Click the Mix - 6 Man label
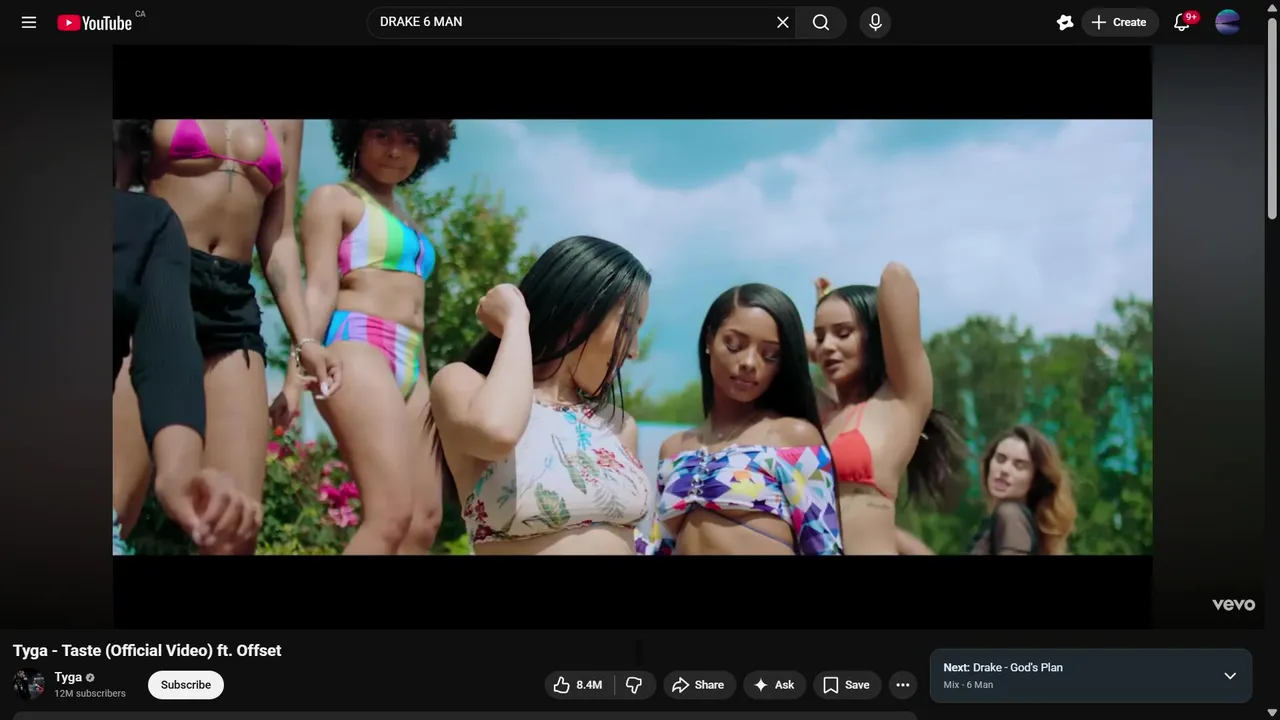The image size is (1280, 720). coord(968,685)
